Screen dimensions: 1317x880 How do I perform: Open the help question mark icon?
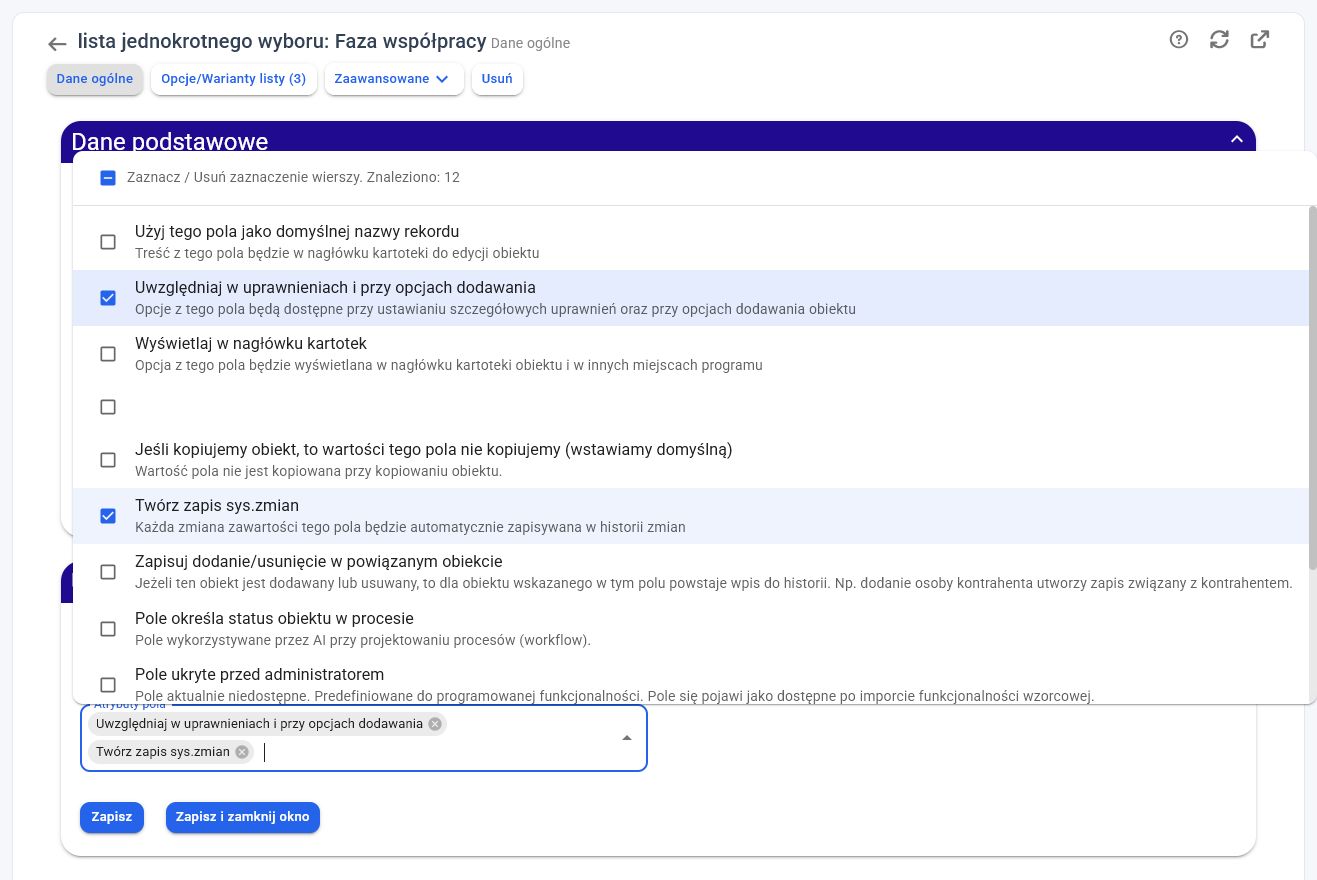point(1179,40)
